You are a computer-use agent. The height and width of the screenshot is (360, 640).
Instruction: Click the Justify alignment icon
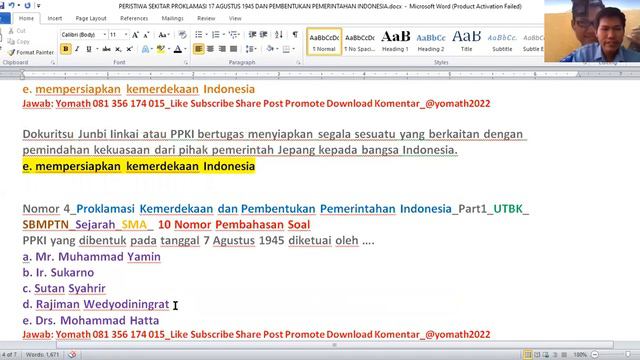tap(233, 49)
